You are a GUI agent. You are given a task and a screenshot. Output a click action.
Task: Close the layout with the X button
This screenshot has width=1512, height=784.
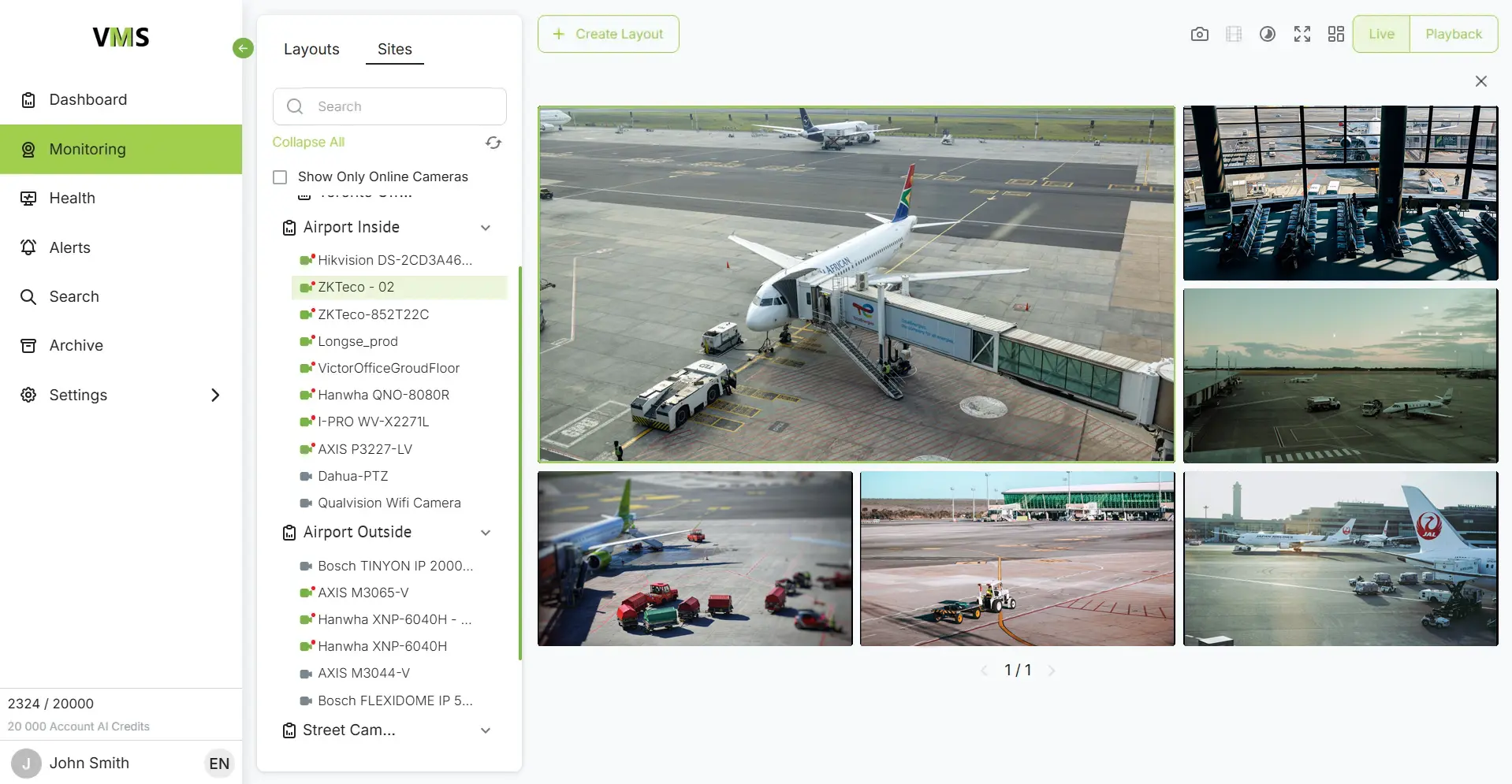pos(1481,81)
